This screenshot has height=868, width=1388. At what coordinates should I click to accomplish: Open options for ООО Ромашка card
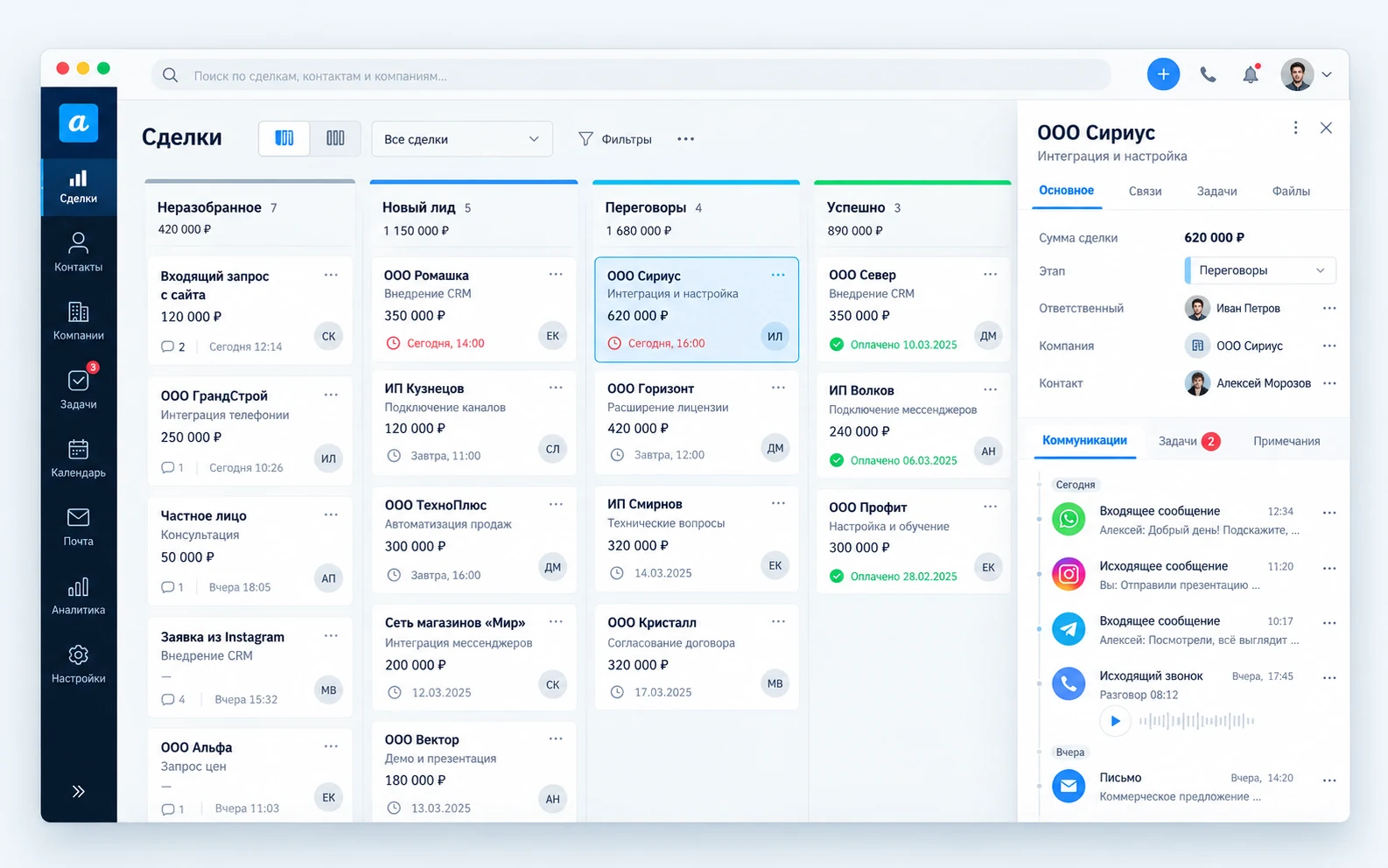pos(556,275)
